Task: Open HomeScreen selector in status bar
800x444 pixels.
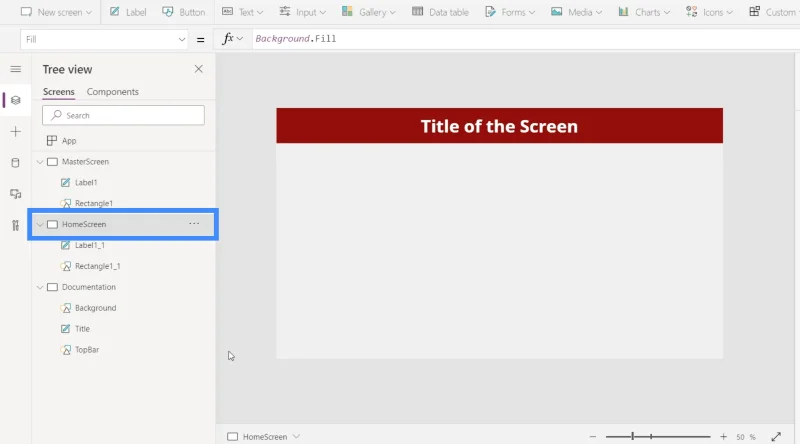Action: 263,437
